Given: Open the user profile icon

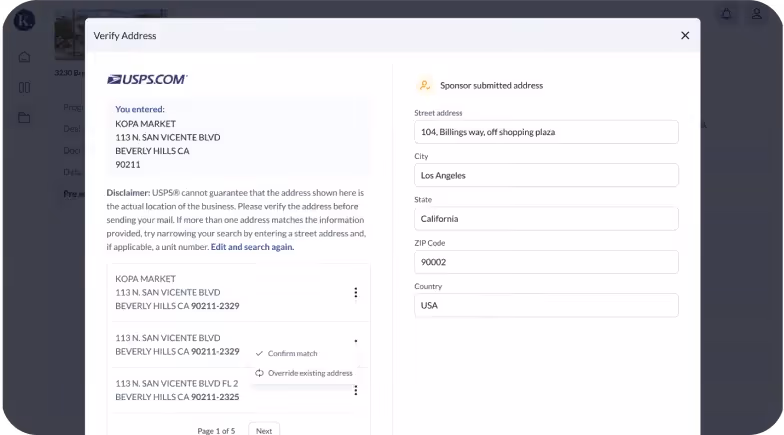Looking at the screenshot, I should (x=756, y=14).
